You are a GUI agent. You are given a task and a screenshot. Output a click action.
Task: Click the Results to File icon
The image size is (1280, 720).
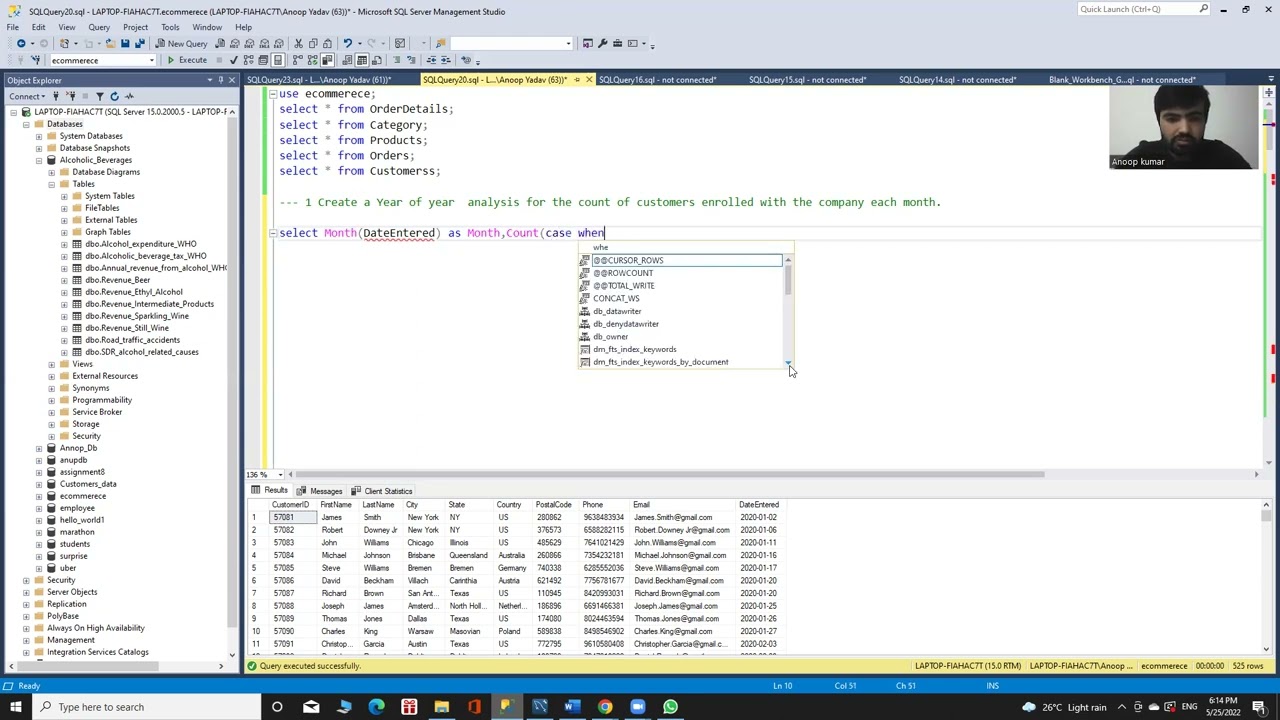point(377,60)
